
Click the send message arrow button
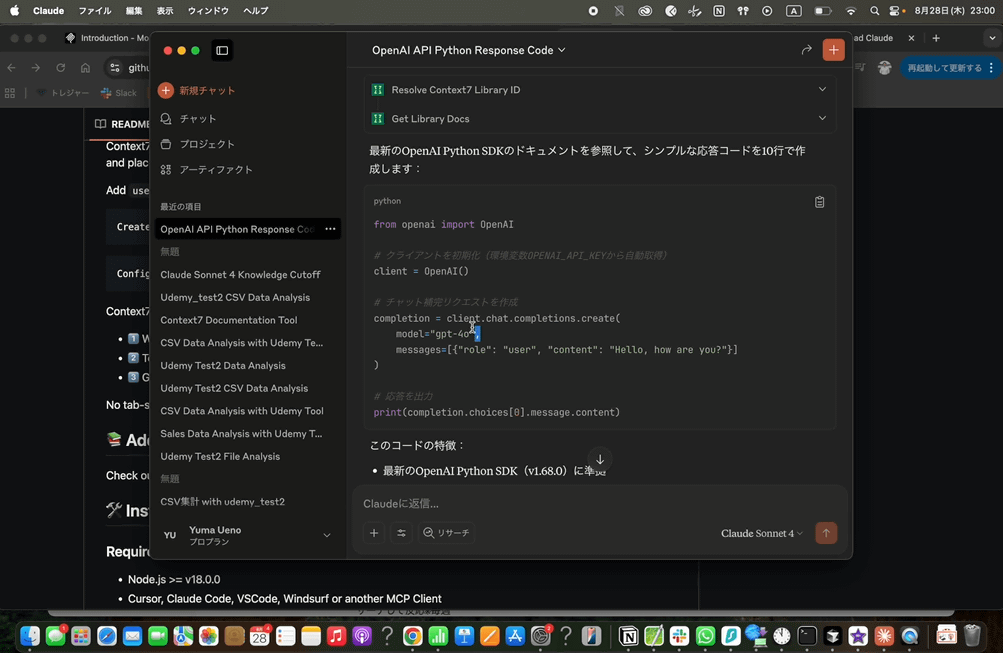click(x=826, y=533)
